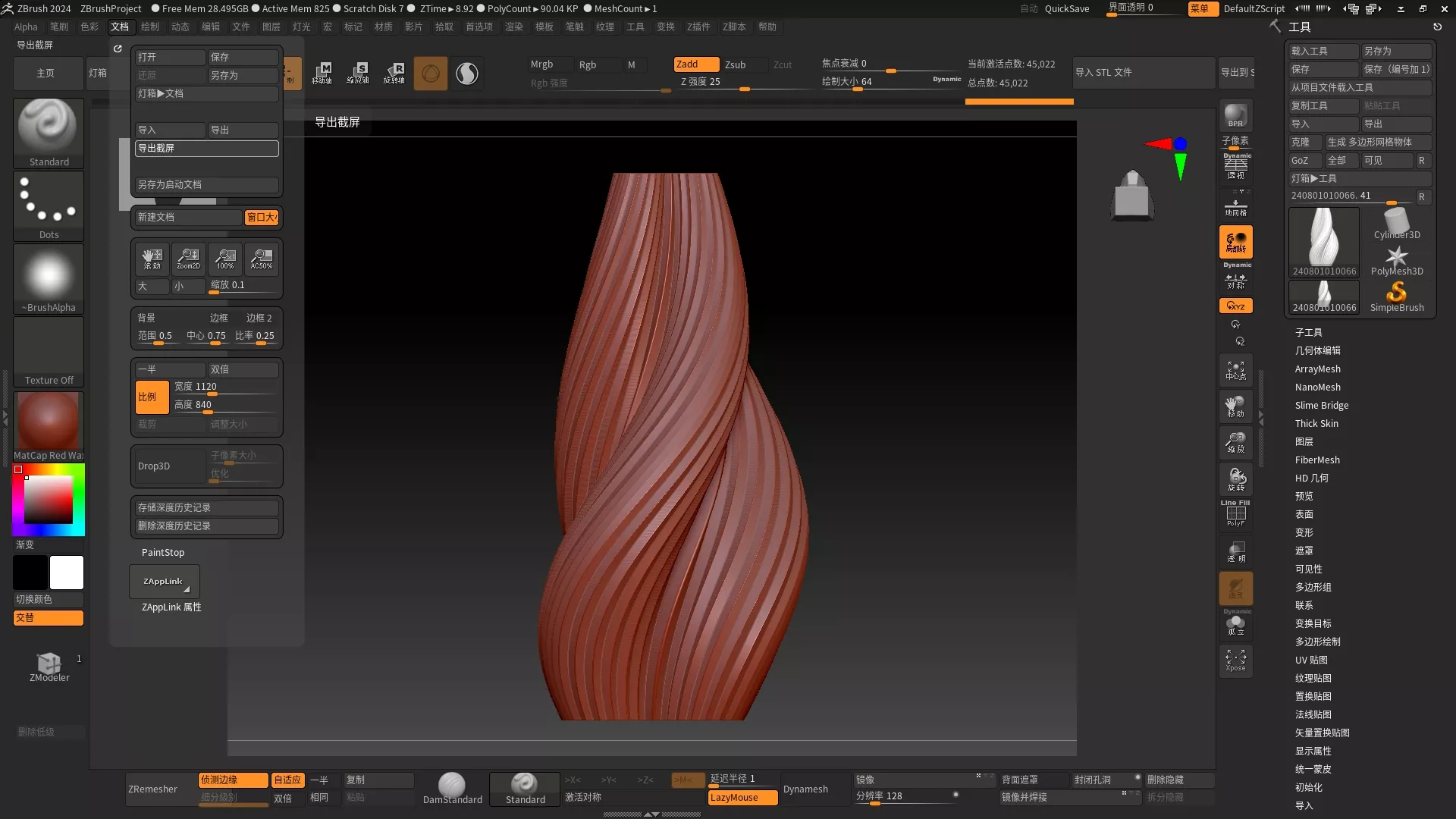The height and width of the screenshot is (819, 1456).
Task: Click the AC50% antialiased half icon
Action: point(262,259)
